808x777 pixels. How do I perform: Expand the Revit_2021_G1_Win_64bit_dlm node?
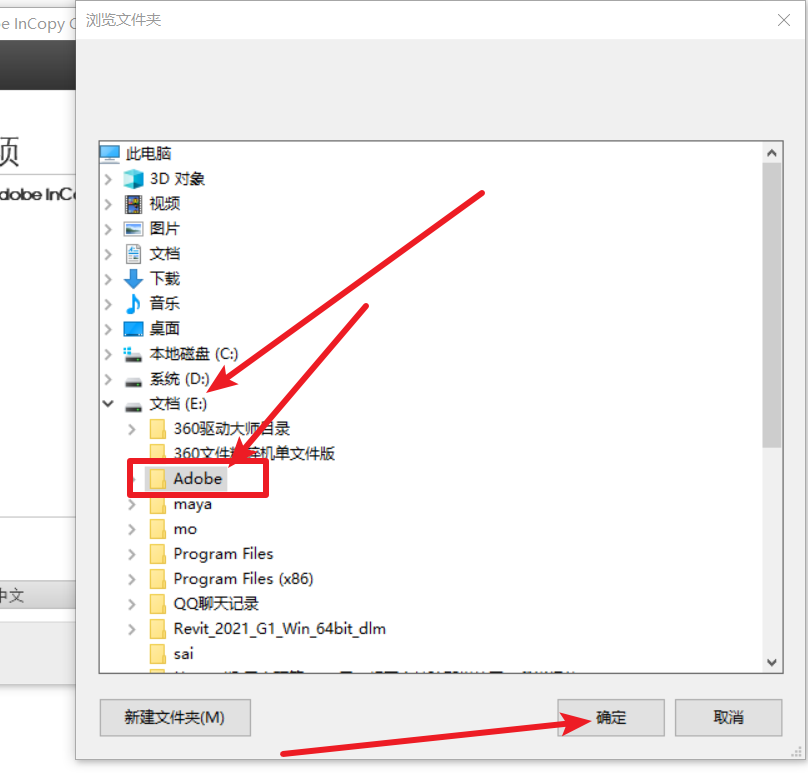pos(132,629)
